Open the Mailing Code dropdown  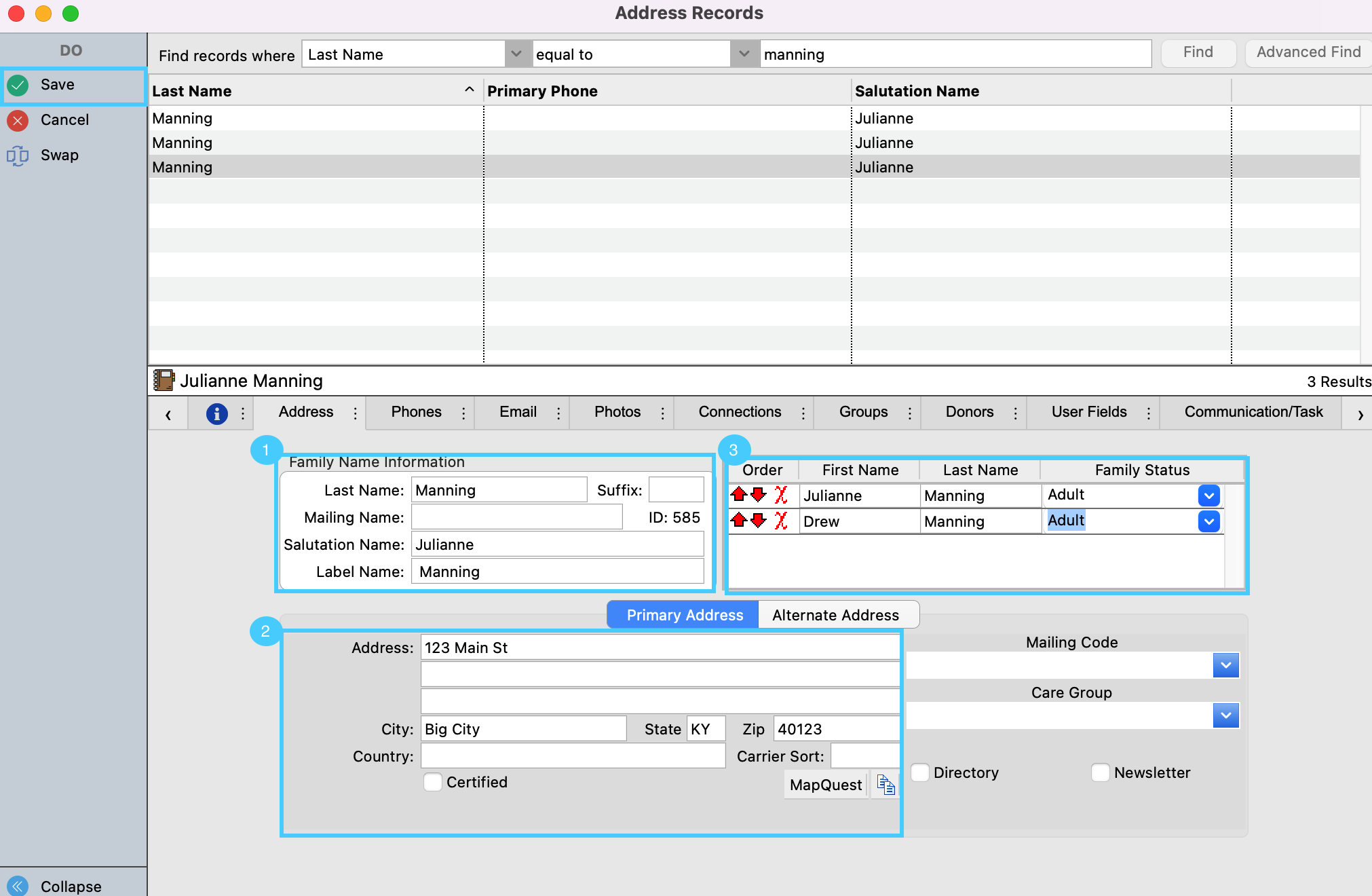coord(1225,665)
